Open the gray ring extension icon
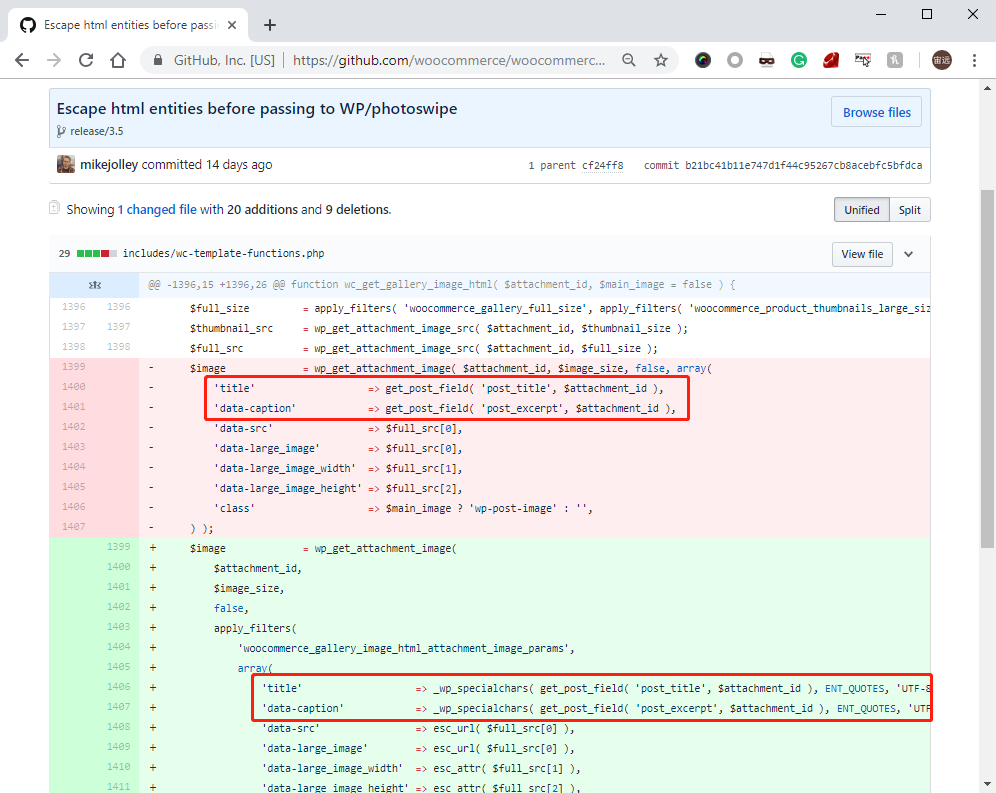 click(x=735, y=60)
